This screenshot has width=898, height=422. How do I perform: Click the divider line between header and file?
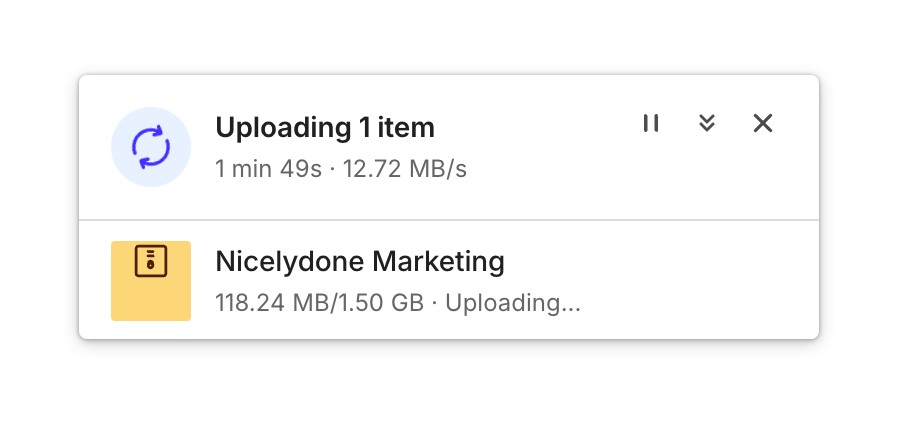pos(449,219)
